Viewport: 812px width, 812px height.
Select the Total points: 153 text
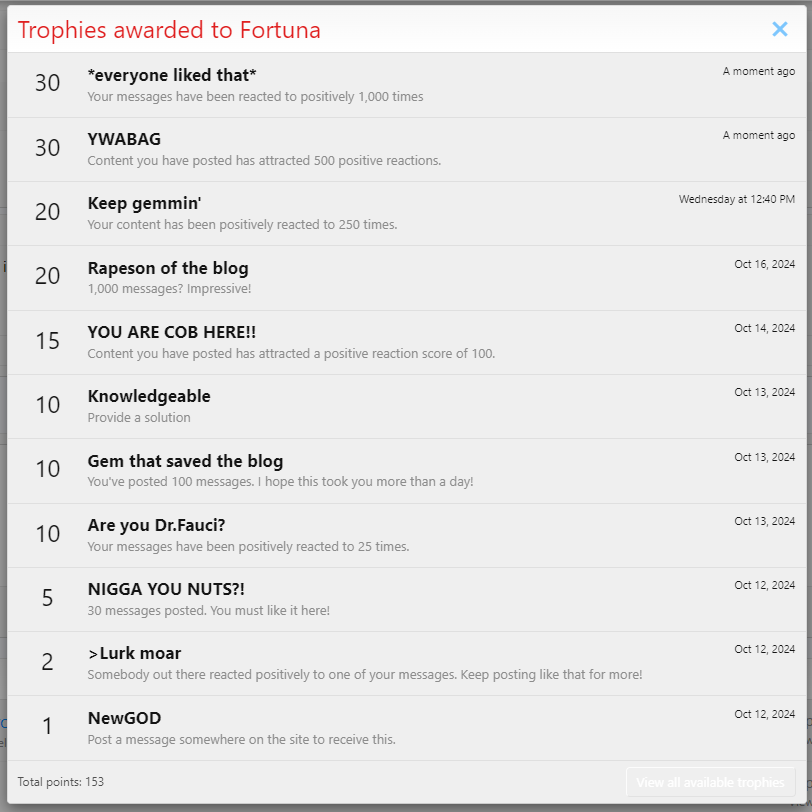[x=61, y=781]
